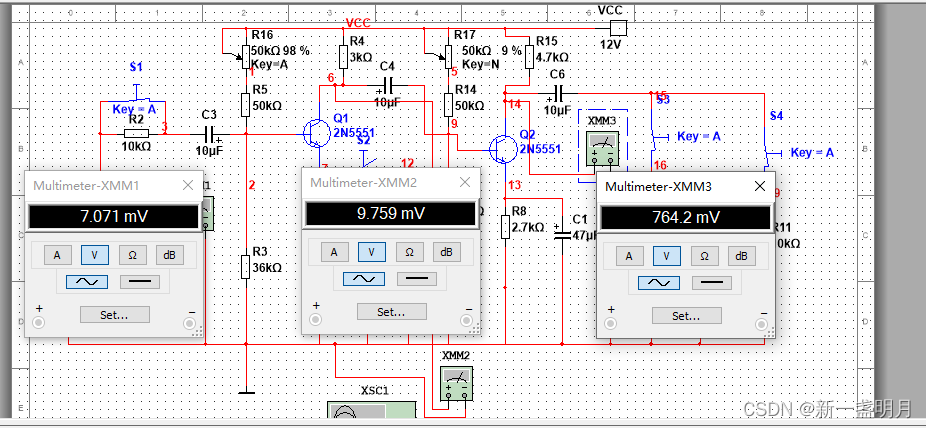Select resistor R15 4.7kΩ symbol
This screenshot has width=926, height=428.
pos(530,57)
